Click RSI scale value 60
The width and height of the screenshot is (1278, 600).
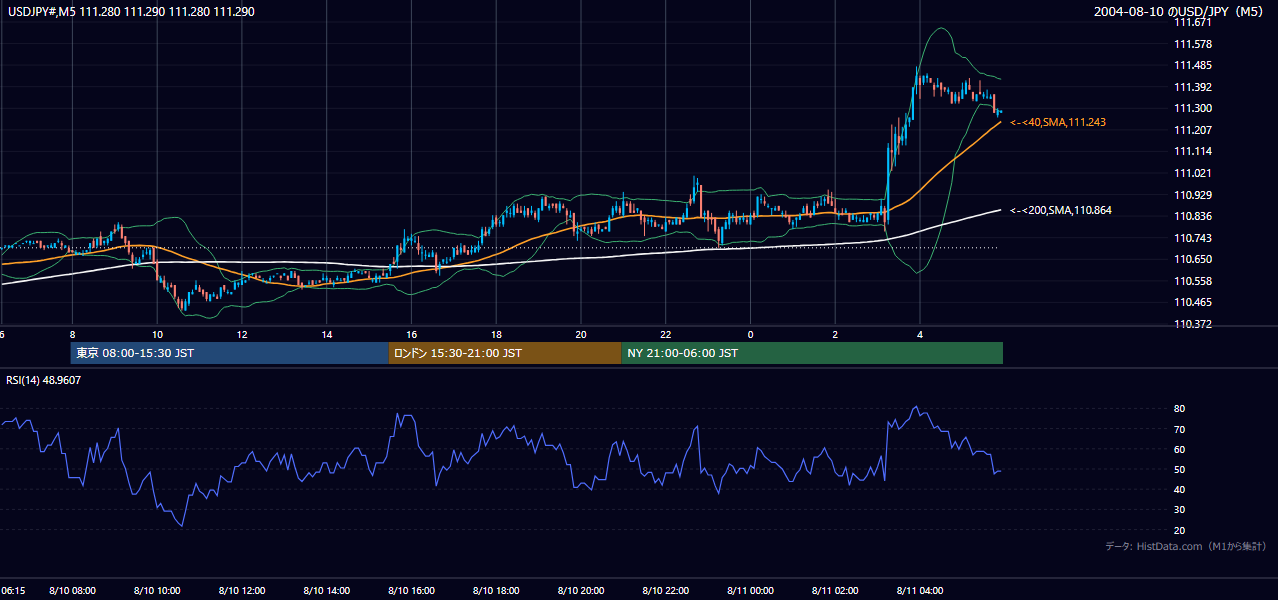1179,449
